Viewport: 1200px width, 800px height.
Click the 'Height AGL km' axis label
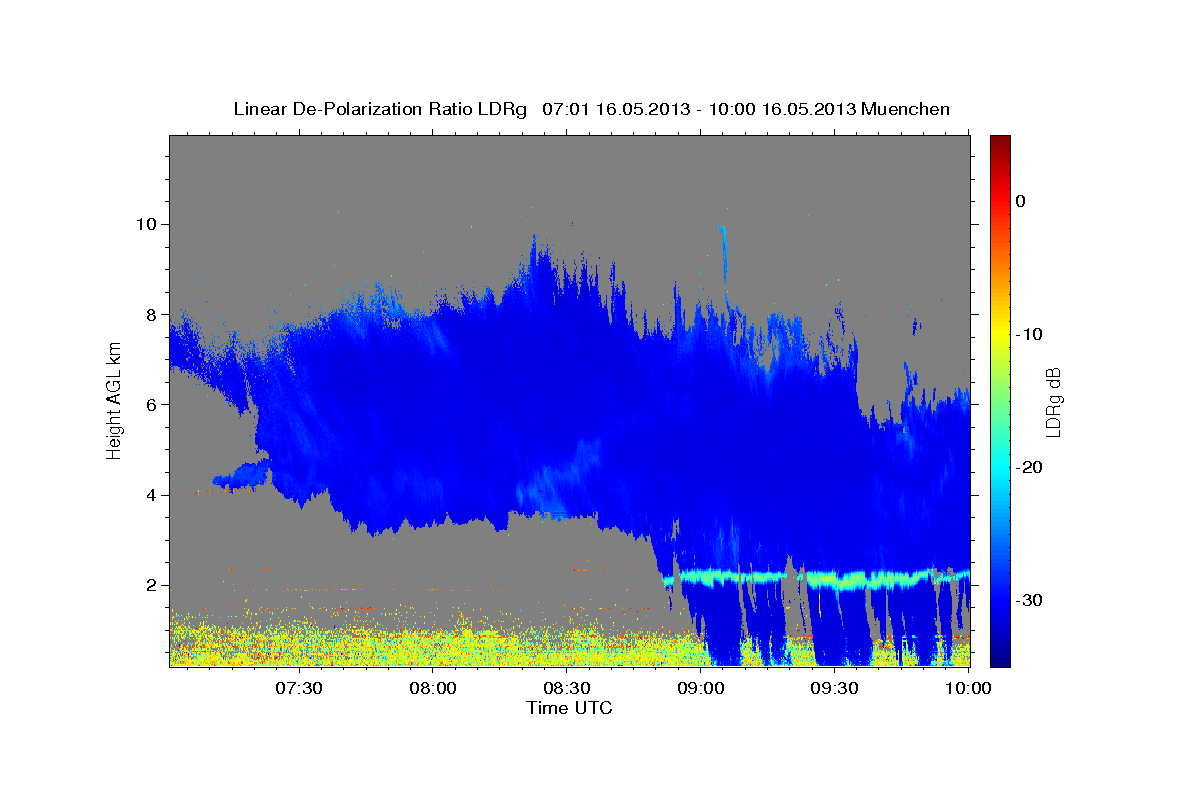tap(115, 401)
